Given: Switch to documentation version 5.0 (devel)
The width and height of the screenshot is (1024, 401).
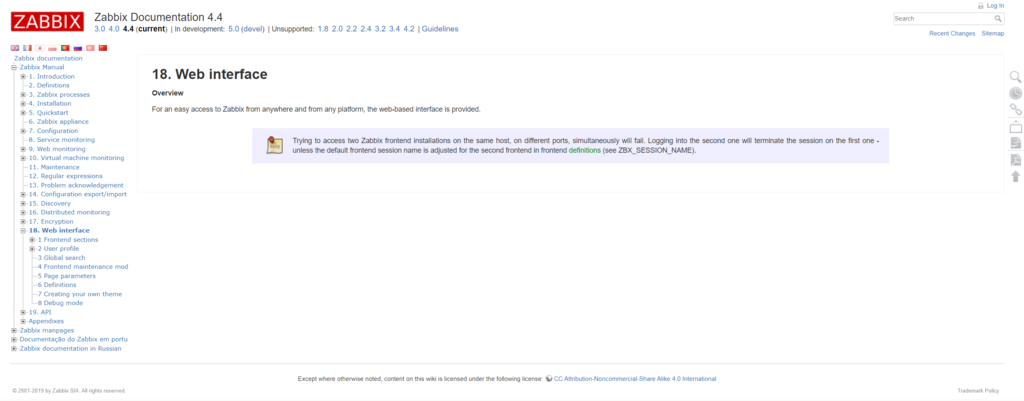Looking at the screenshot, I should pyautogui.click(x=246, y=29).
